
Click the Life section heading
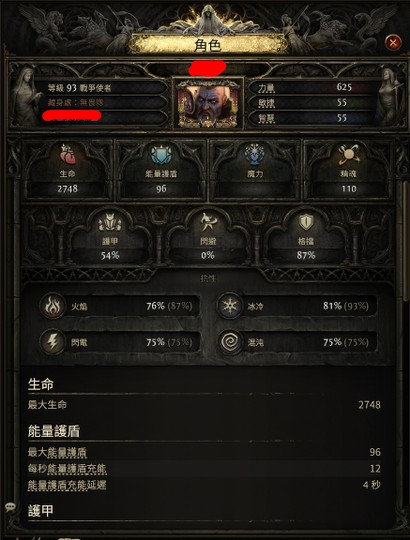click(x=41, y=384)
